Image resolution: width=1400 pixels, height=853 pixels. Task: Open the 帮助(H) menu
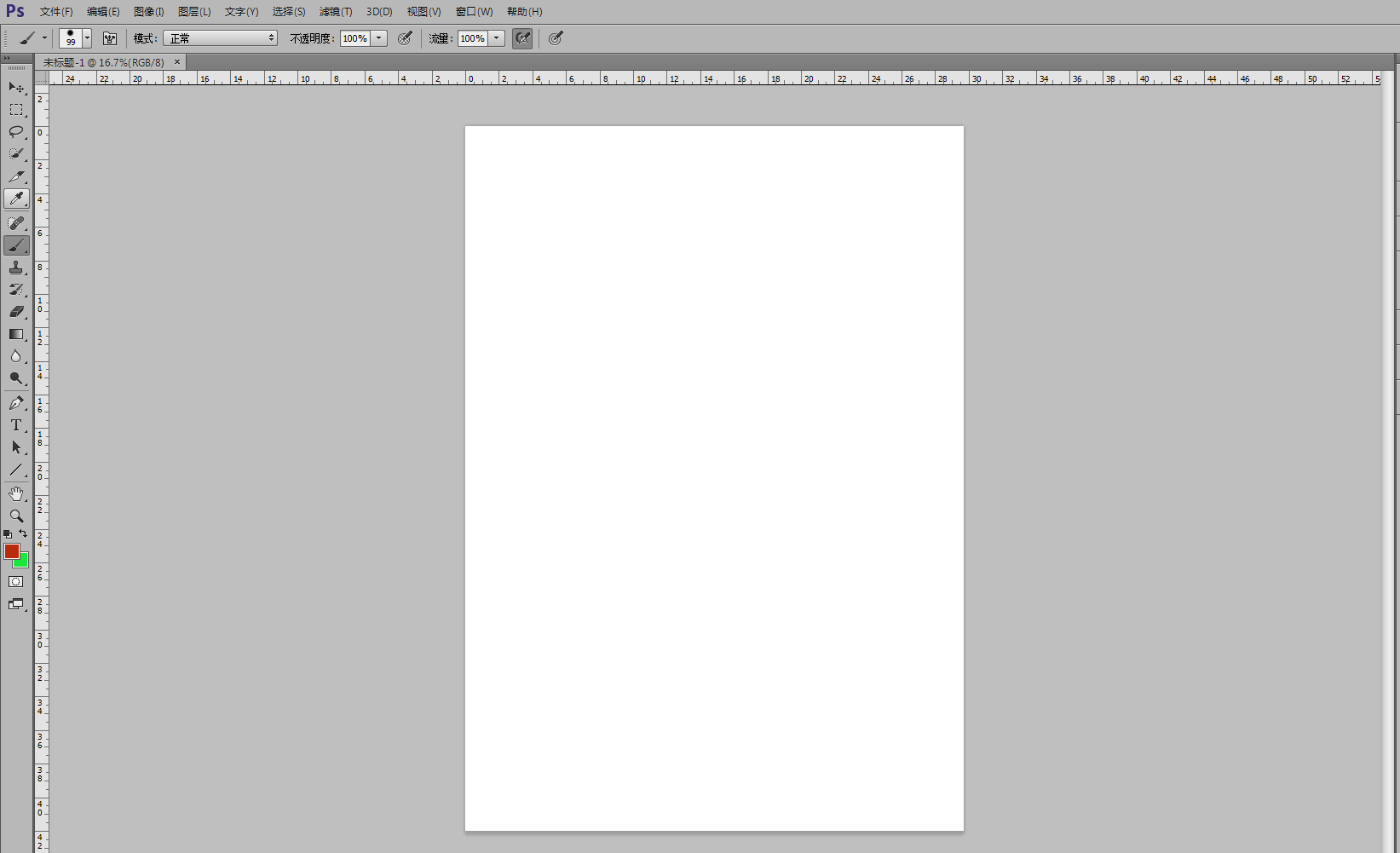click(524, 12)
